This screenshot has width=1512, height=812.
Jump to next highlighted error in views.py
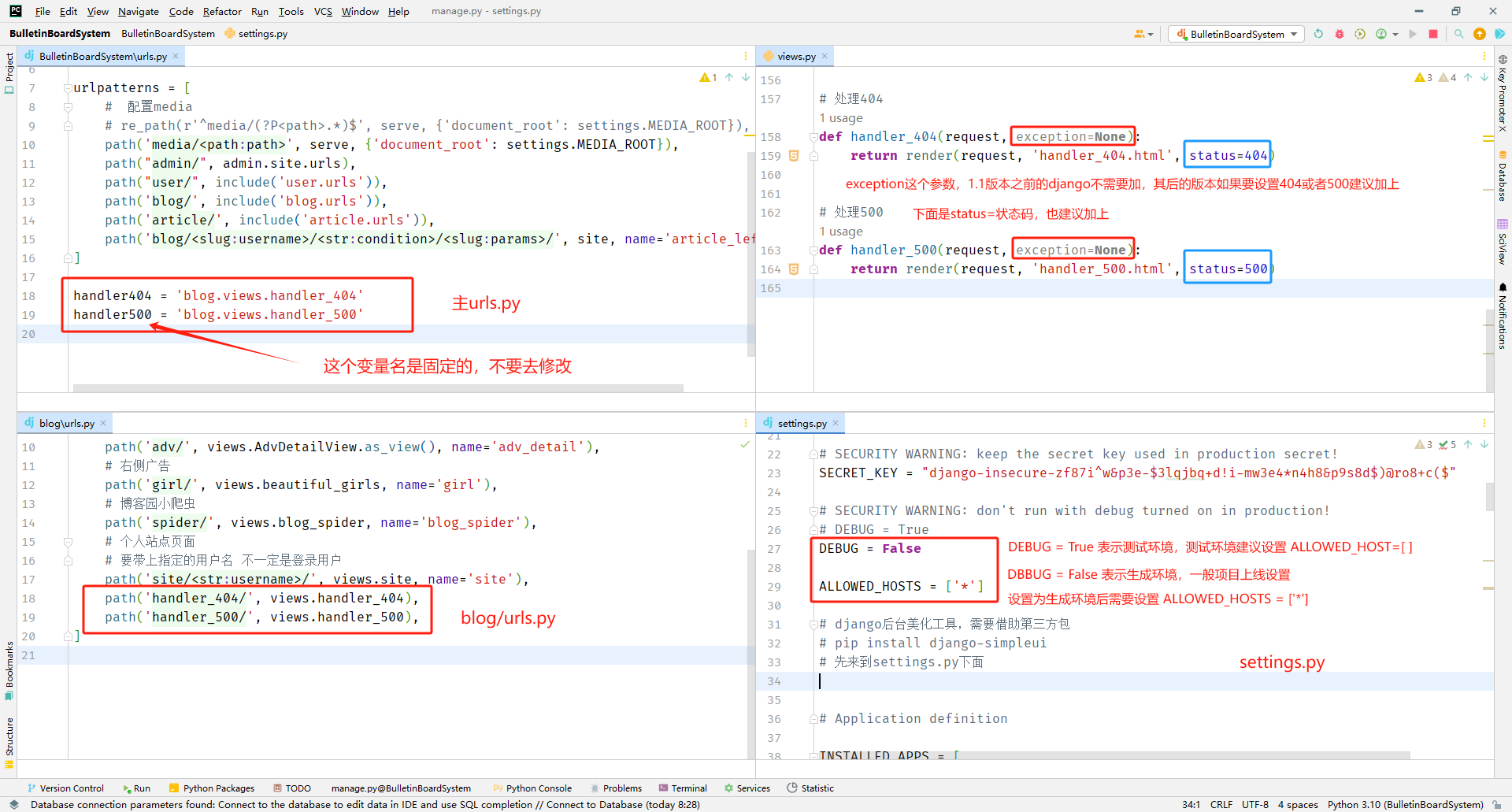coord(1484,77)
